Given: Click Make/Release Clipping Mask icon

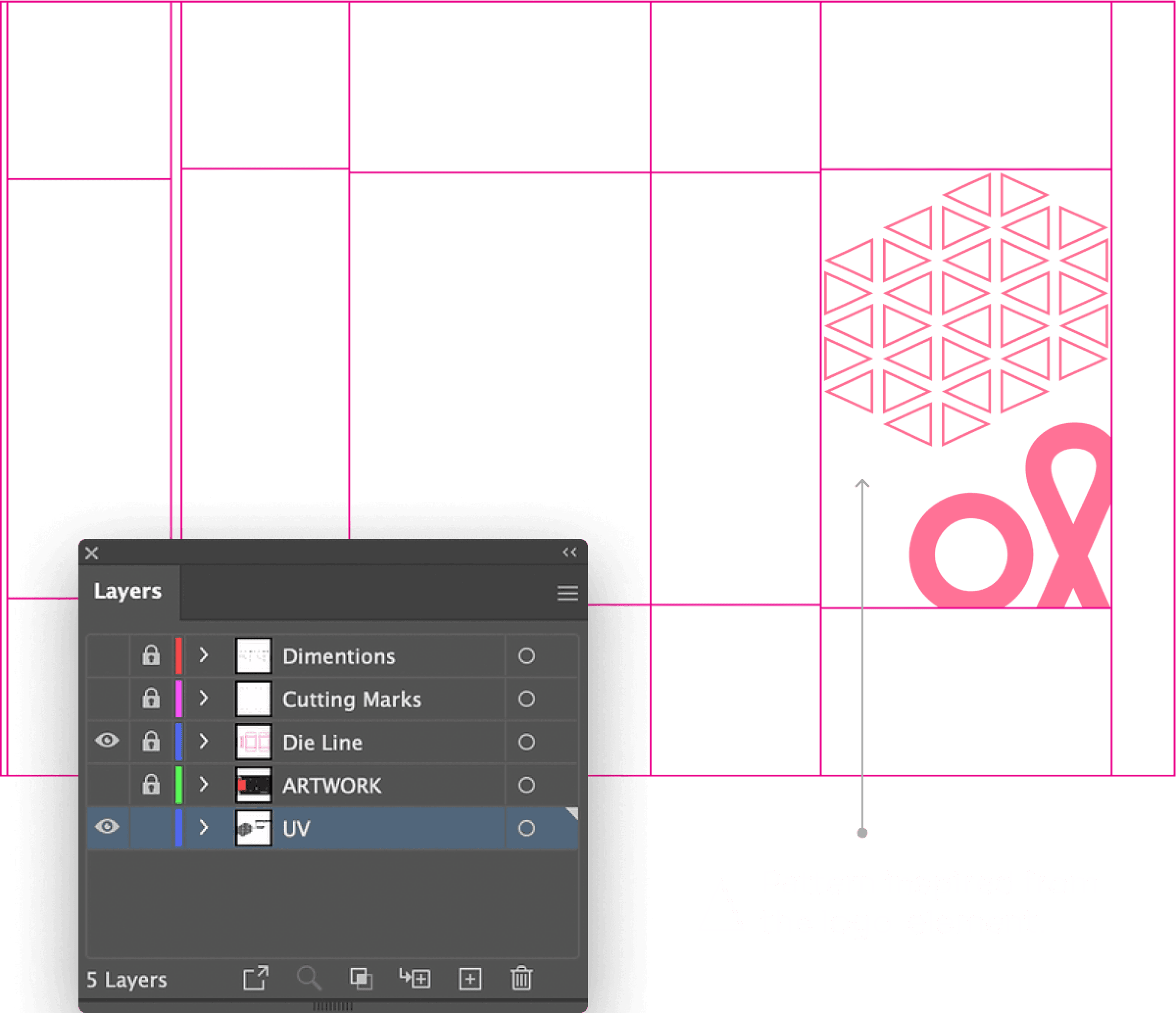Looking at the screenshot, I should [x=361, y=978].
